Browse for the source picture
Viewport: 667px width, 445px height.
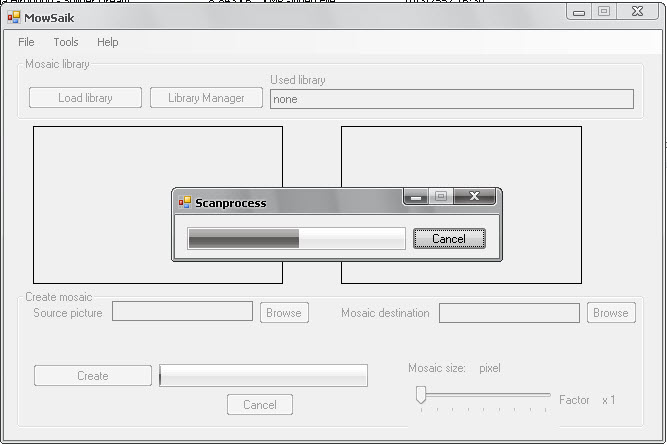[284, 313]
